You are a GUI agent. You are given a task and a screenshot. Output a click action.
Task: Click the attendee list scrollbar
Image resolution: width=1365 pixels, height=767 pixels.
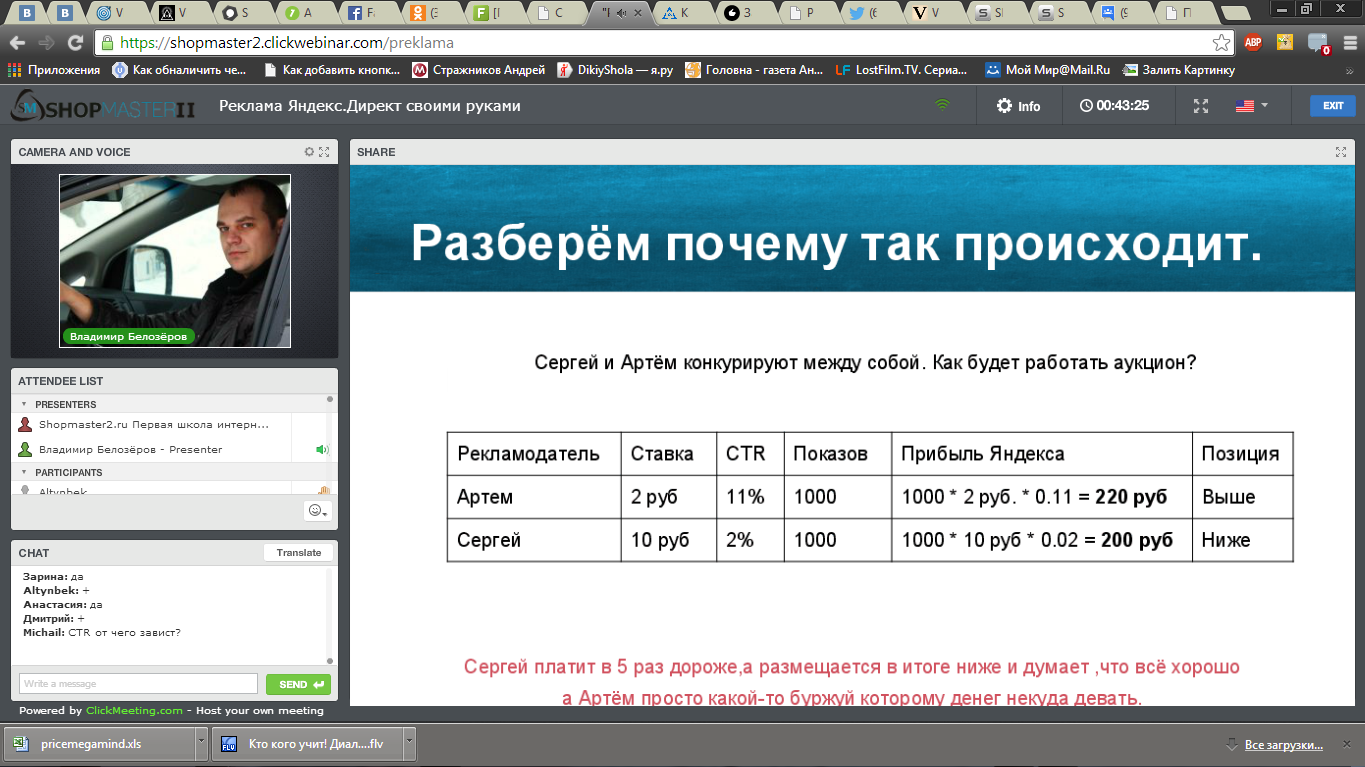[330, 445]
